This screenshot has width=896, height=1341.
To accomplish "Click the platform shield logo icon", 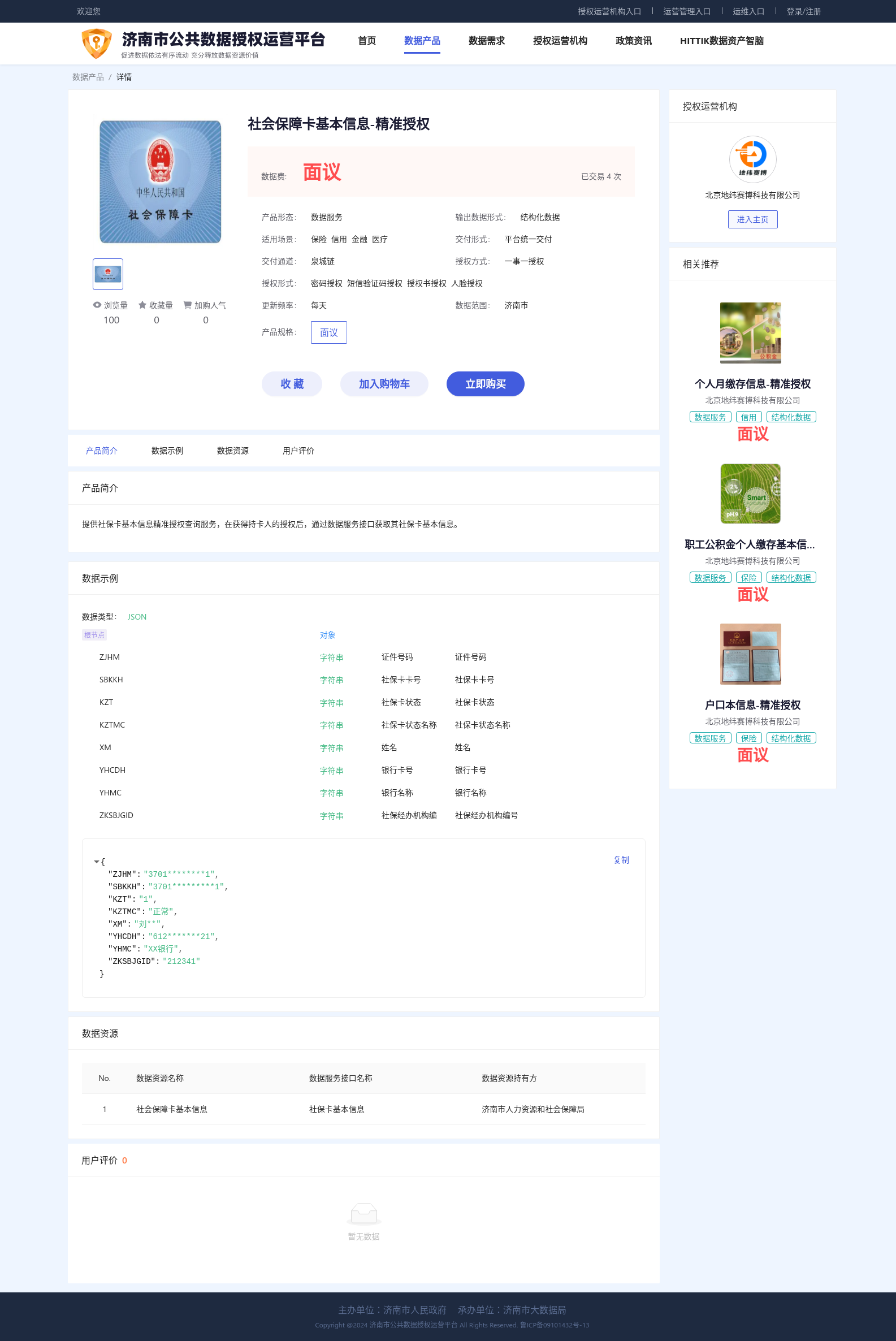I will (97, 44).
